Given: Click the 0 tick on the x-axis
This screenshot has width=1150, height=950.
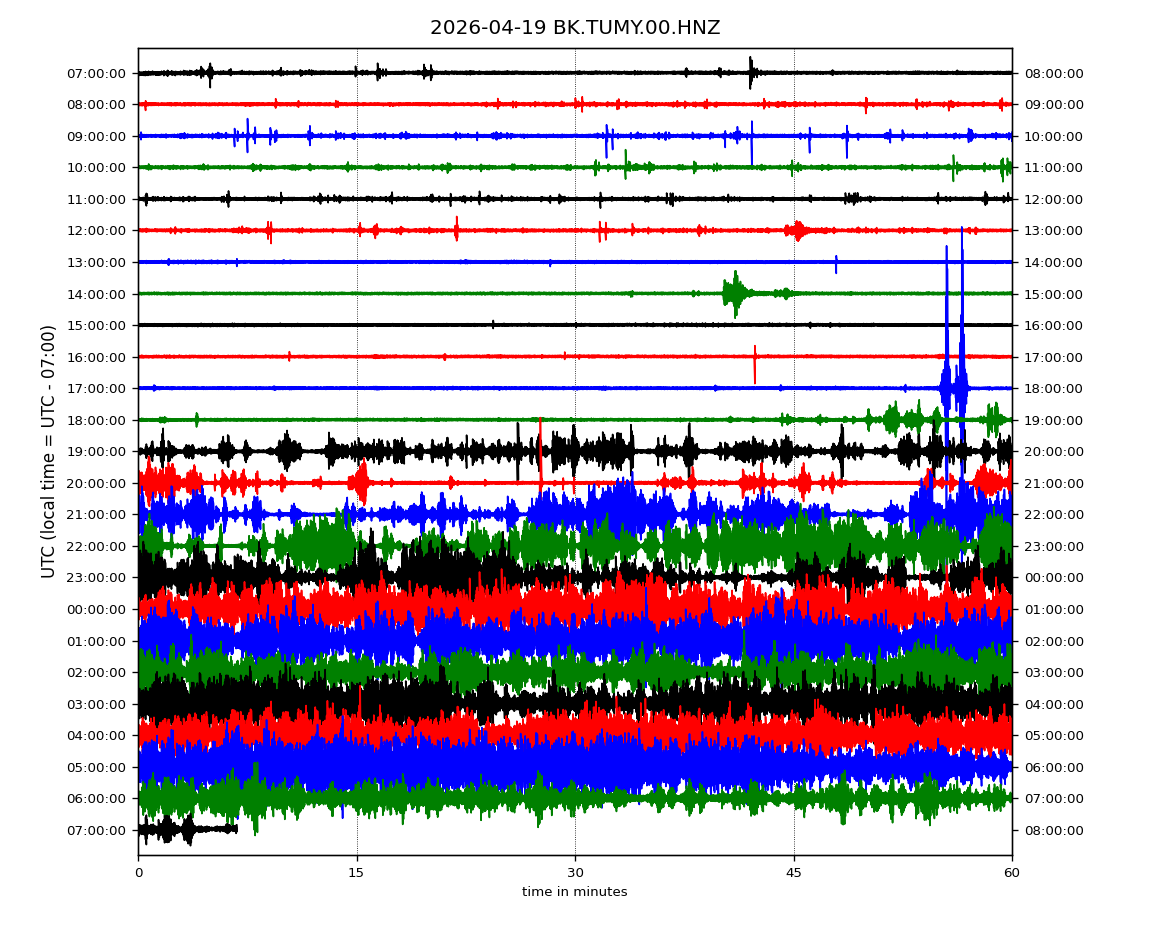Looking at the screenshot, I should (x=139, y=873).
